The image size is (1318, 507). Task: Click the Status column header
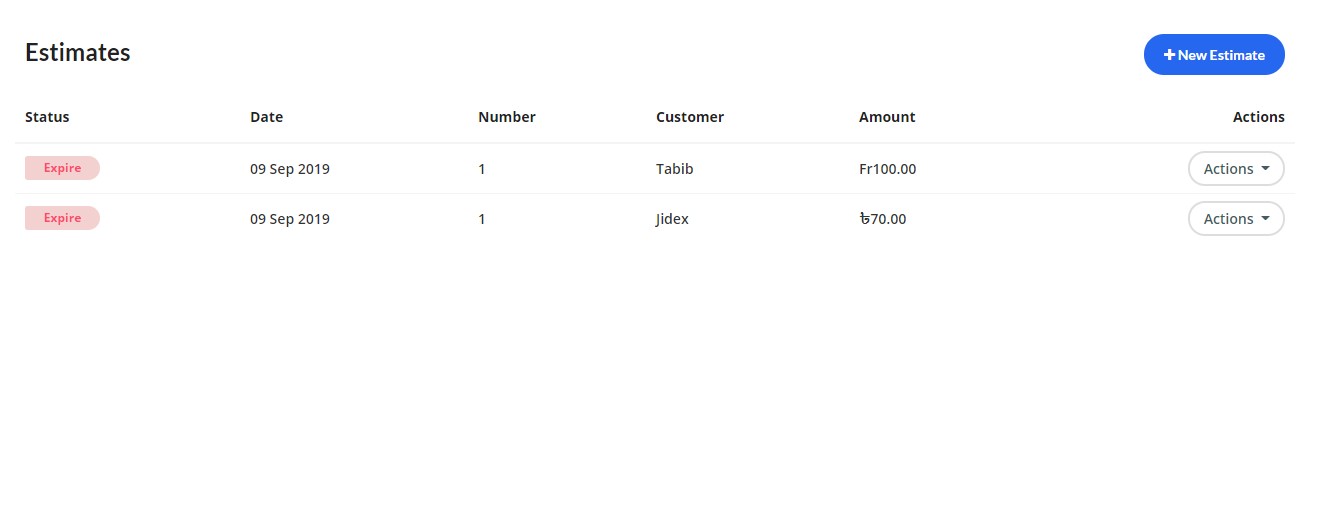(47, 117)
